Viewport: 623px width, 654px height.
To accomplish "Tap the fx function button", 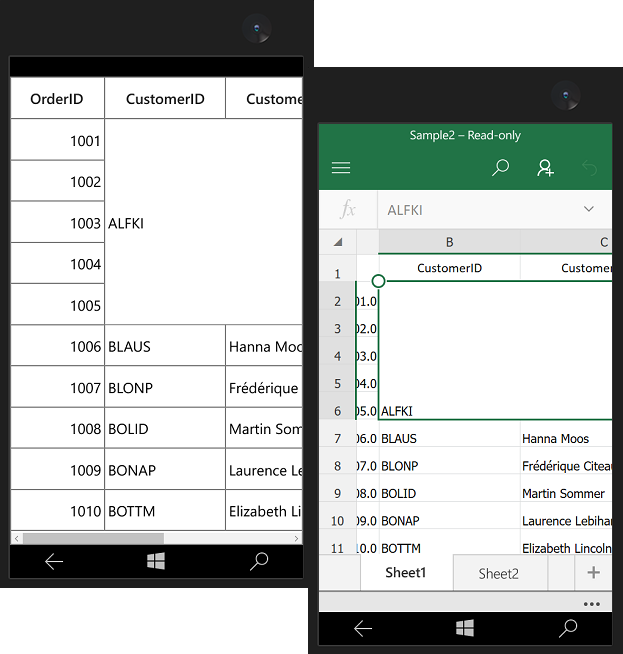I will coord(348,209).
